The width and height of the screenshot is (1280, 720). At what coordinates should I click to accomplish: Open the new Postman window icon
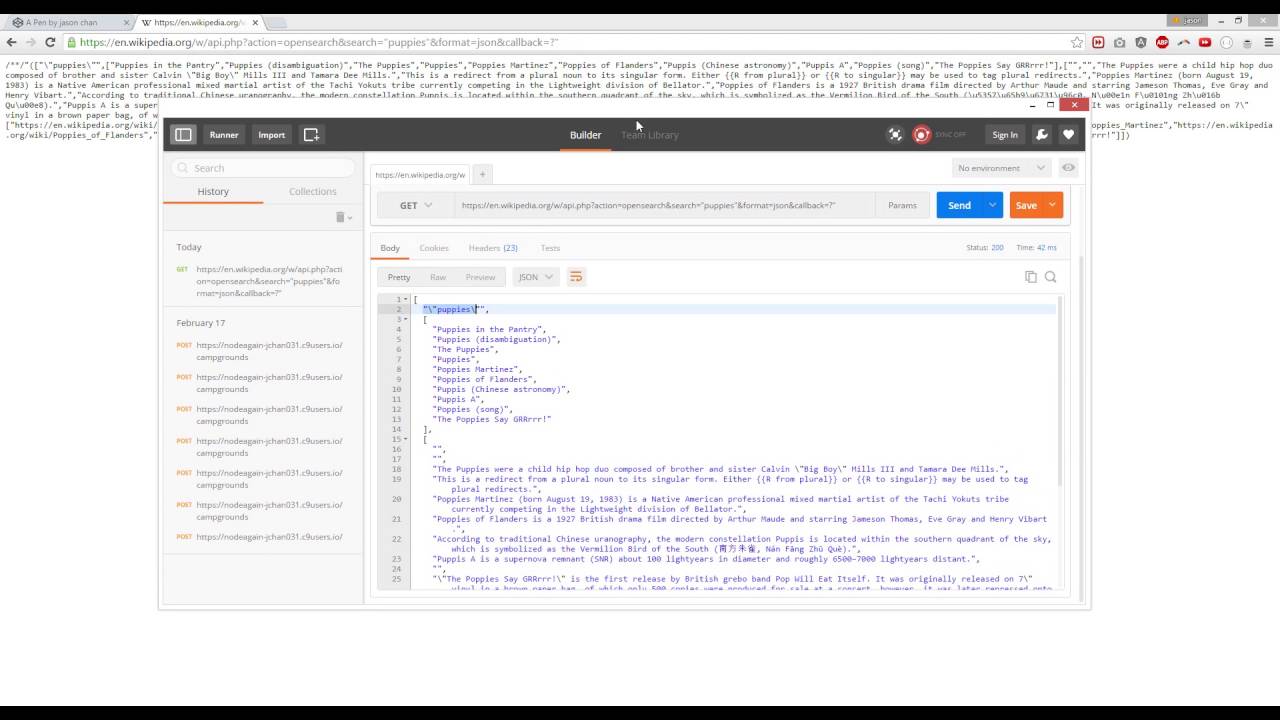[311, 135]
